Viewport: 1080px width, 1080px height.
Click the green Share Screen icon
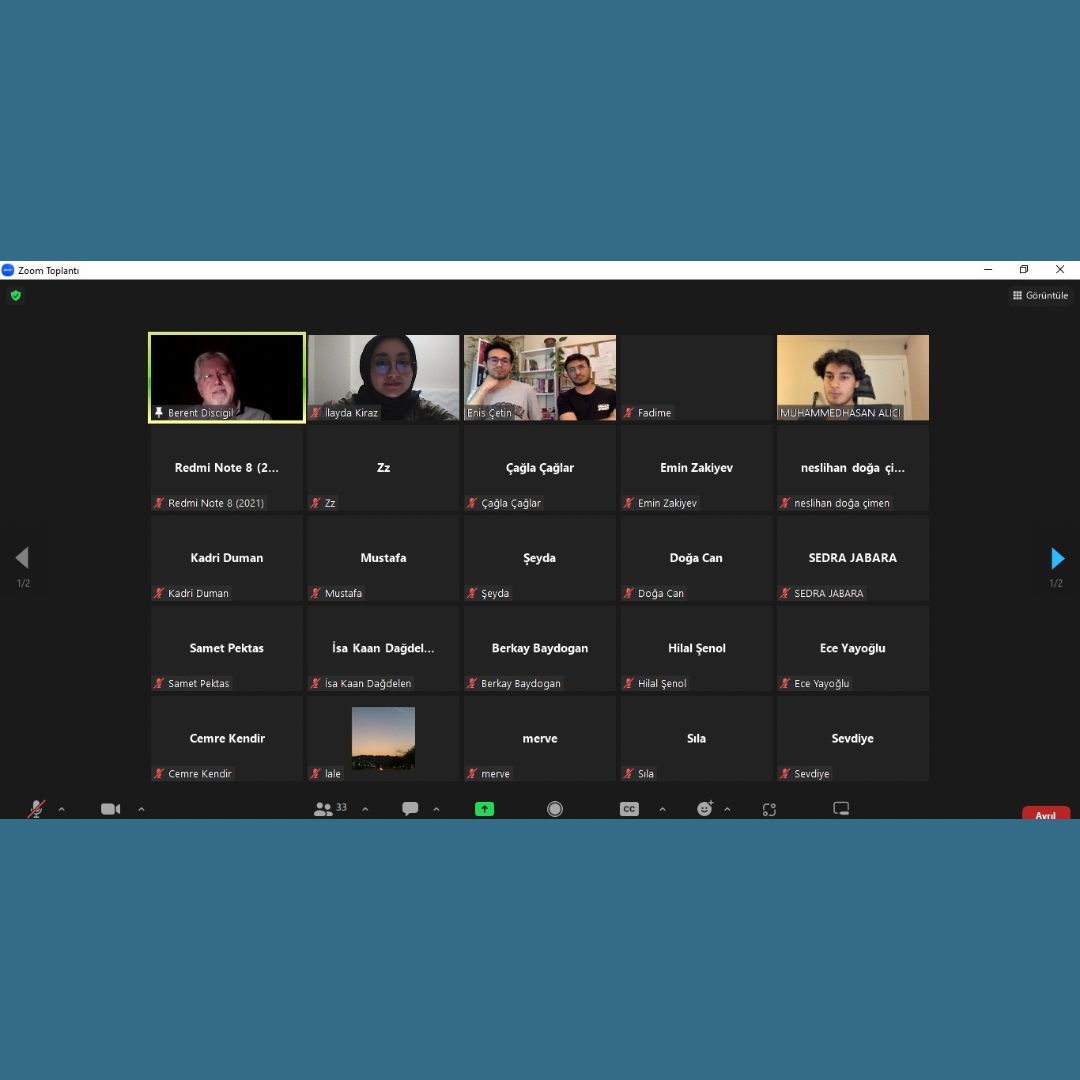[x=484, y=809]
